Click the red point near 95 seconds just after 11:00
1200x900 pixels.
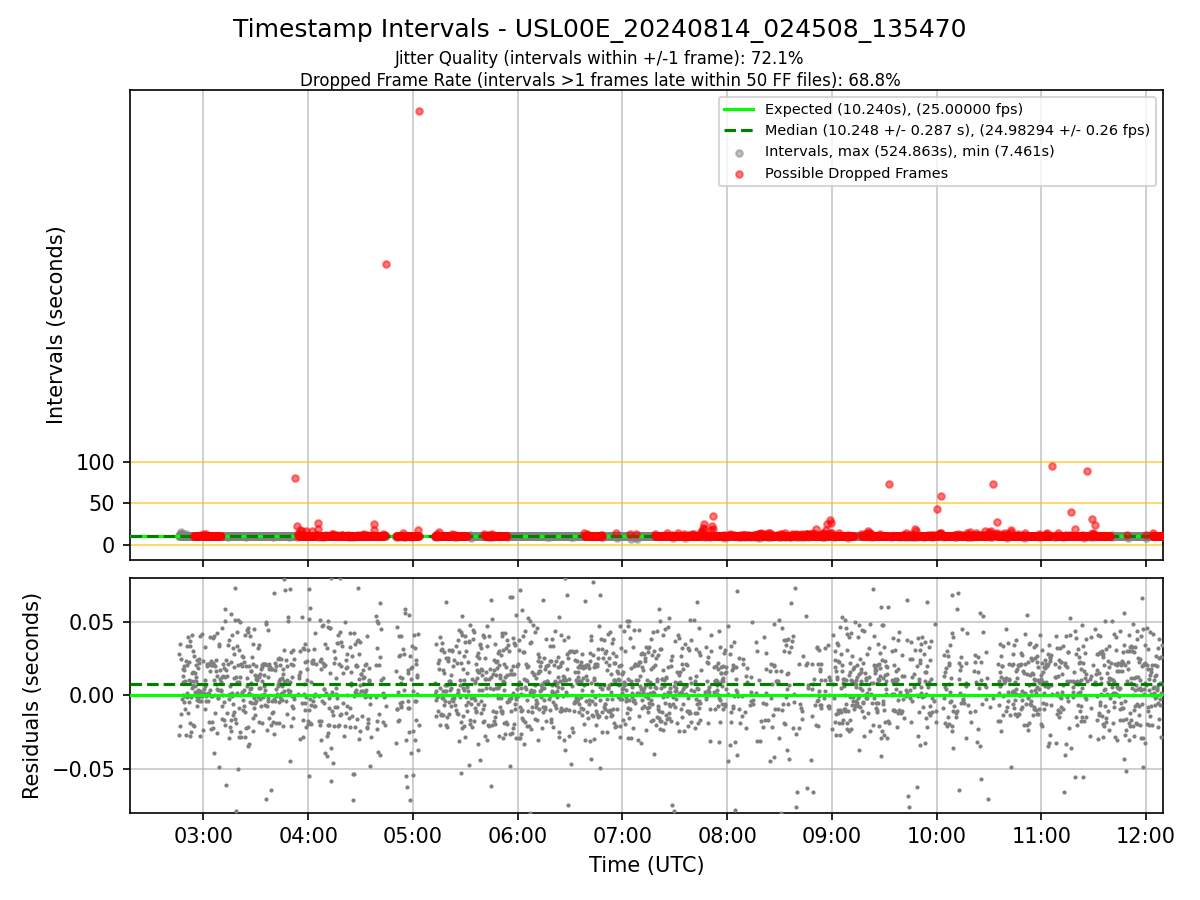pos(1052,466)
